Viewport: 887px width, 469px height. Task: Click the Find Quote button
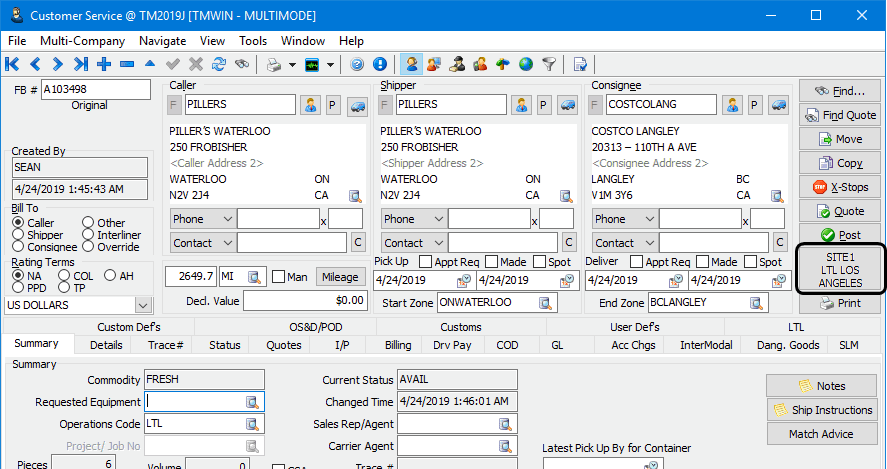coord(838,115)
